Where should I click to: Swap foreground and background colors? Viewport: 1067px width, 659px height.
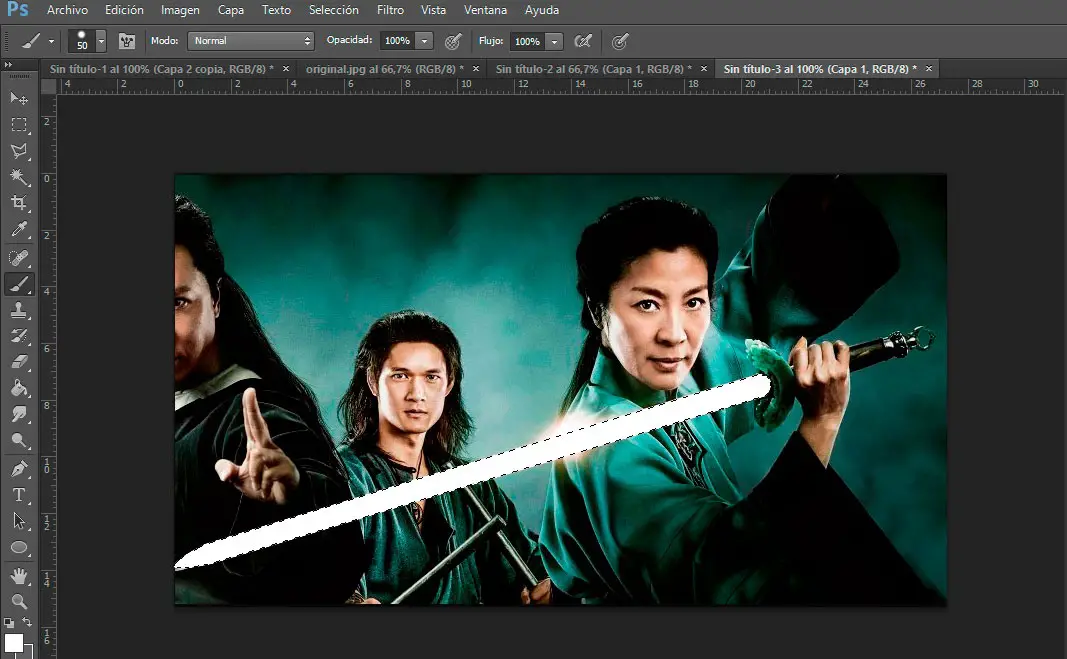[27, 622]
